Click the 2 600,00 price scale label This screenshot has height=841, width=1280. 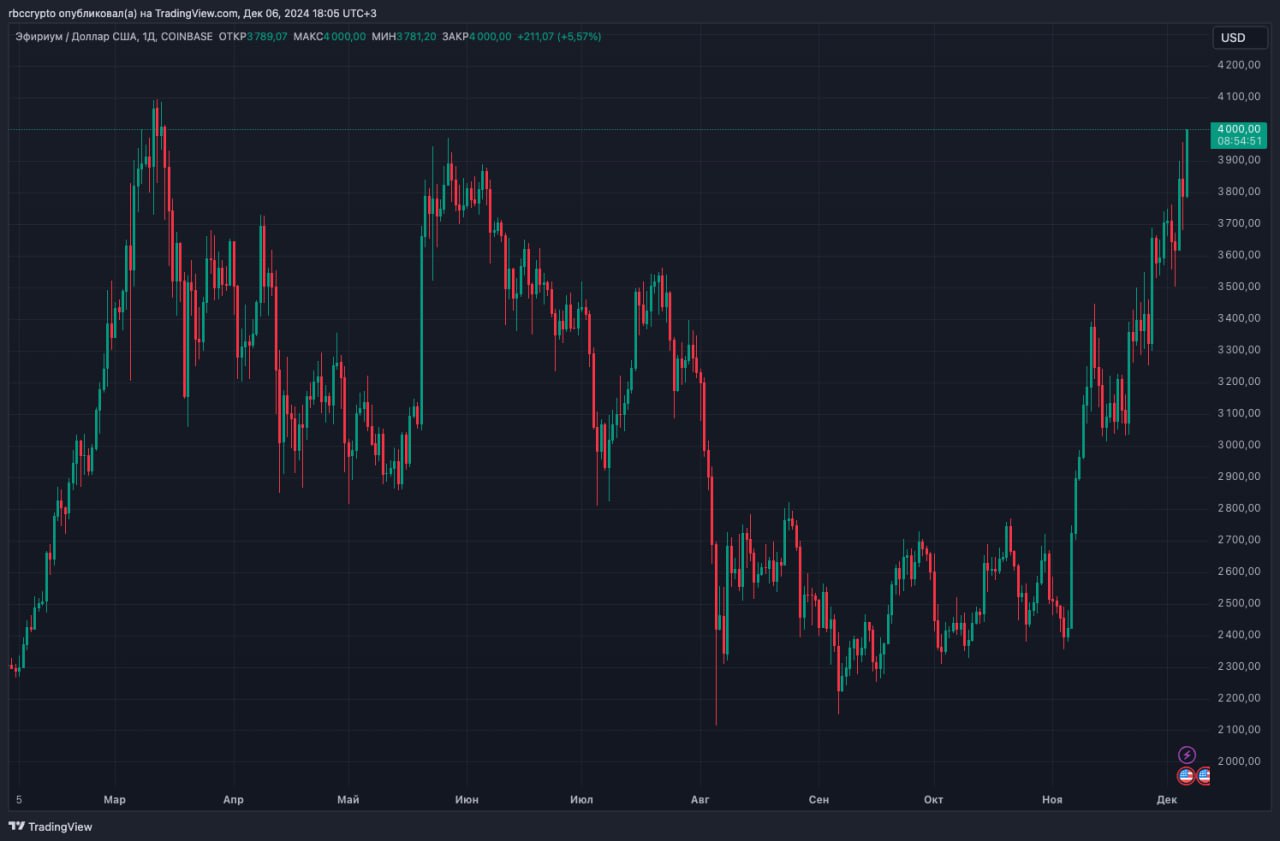1238,572
